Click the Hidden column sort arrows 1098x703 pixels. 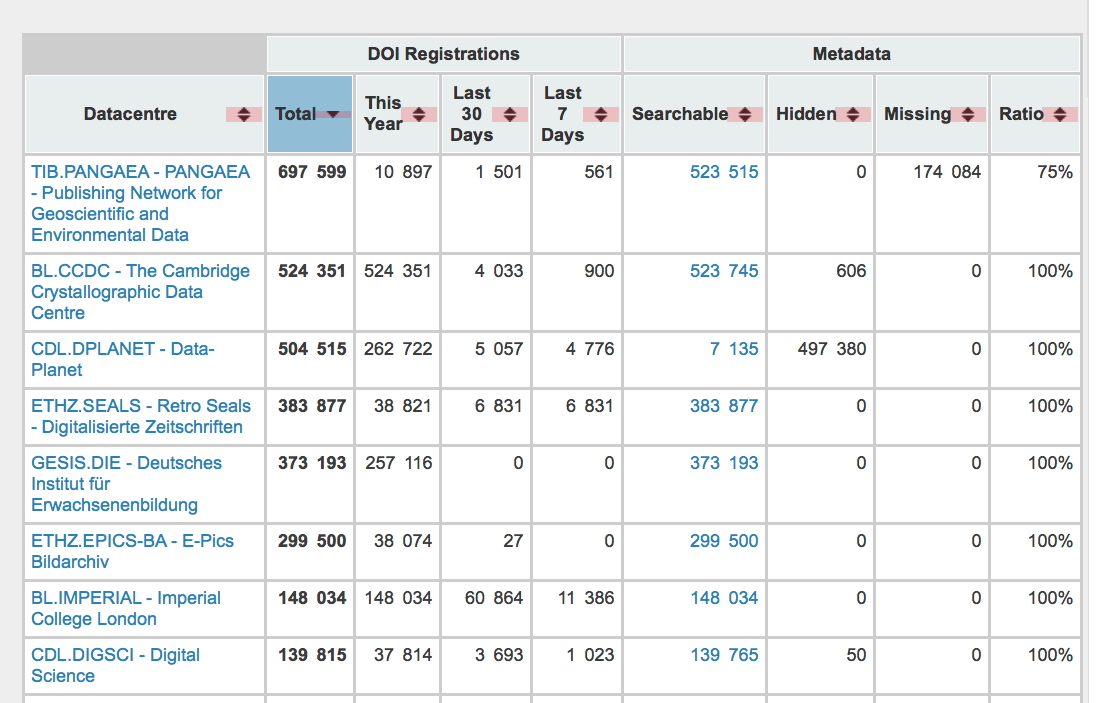[852, 115]
